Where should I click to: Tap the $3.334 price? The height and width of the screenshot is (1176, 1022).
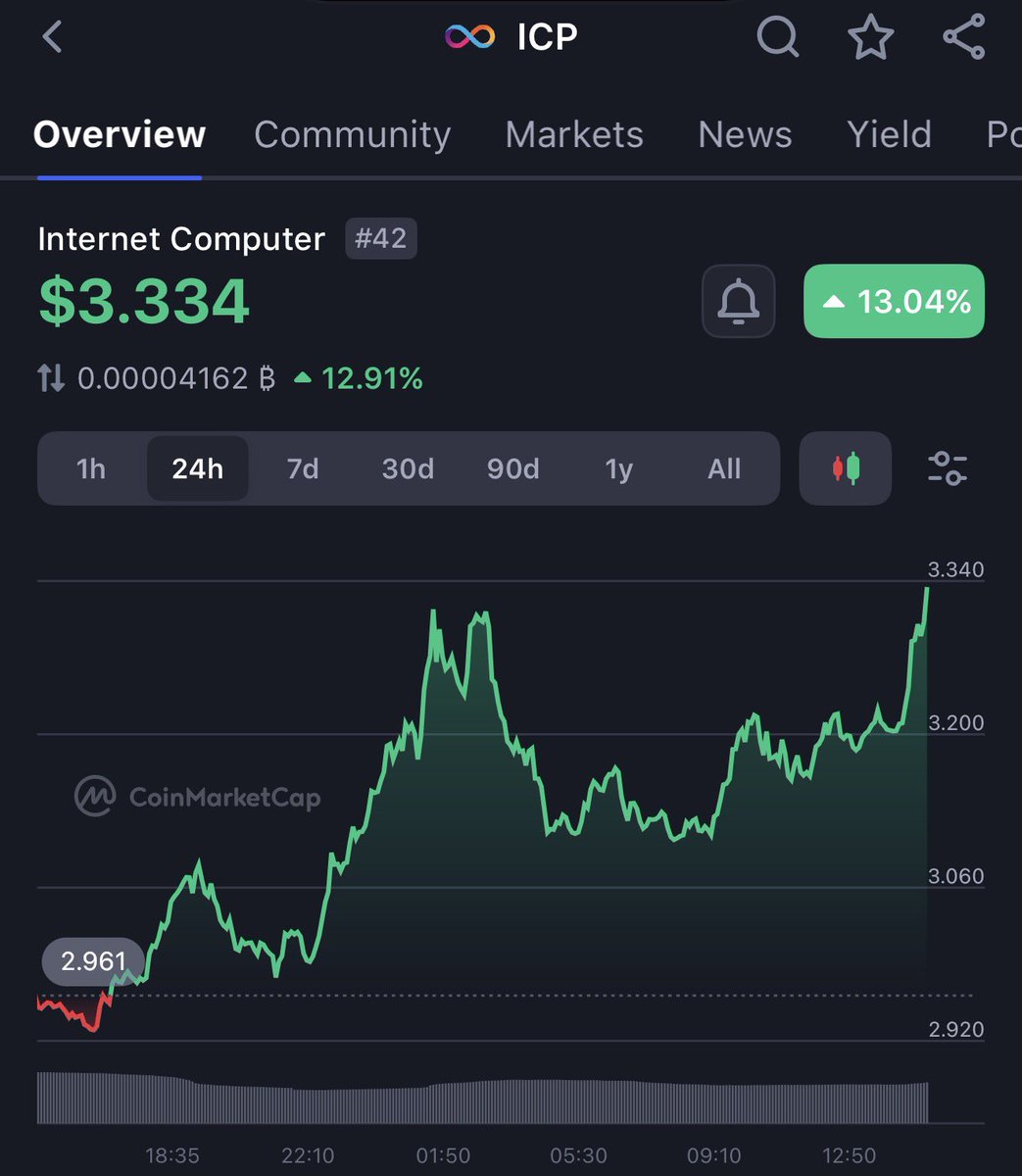pyautogui.click(x=144, y=301)
